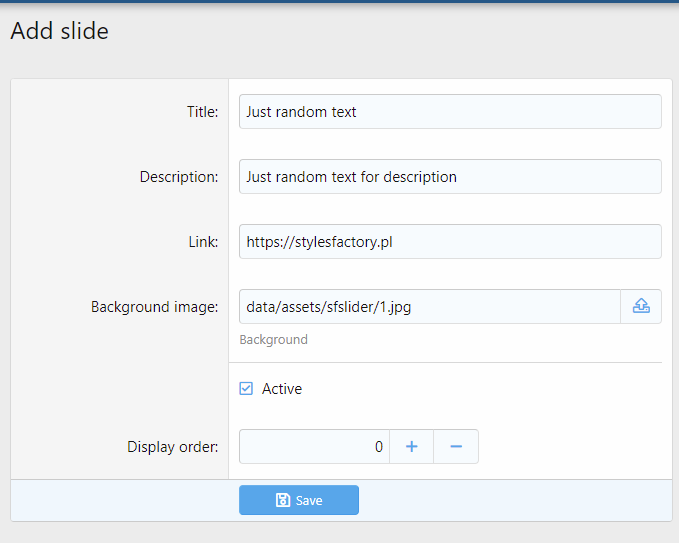Click the Background image: label
This screenshot has width=679, height=543.
pyautogui.click(x=154, y=307)
